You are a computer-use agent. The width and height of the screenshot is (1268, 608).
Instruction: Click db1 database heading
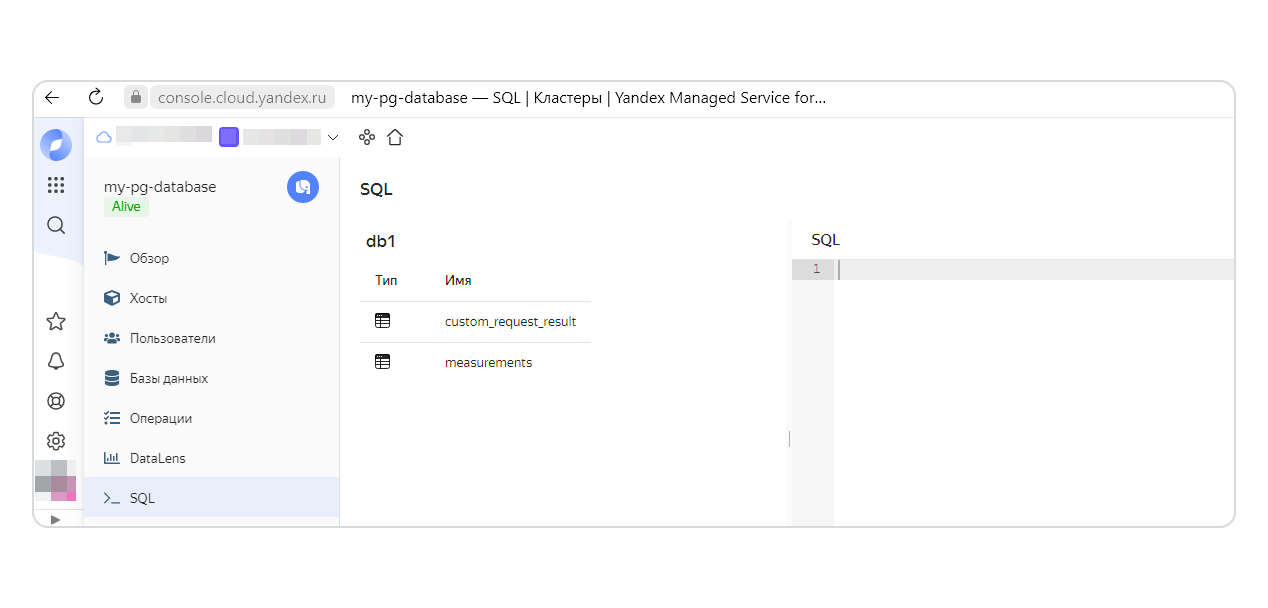coord(381,241)
